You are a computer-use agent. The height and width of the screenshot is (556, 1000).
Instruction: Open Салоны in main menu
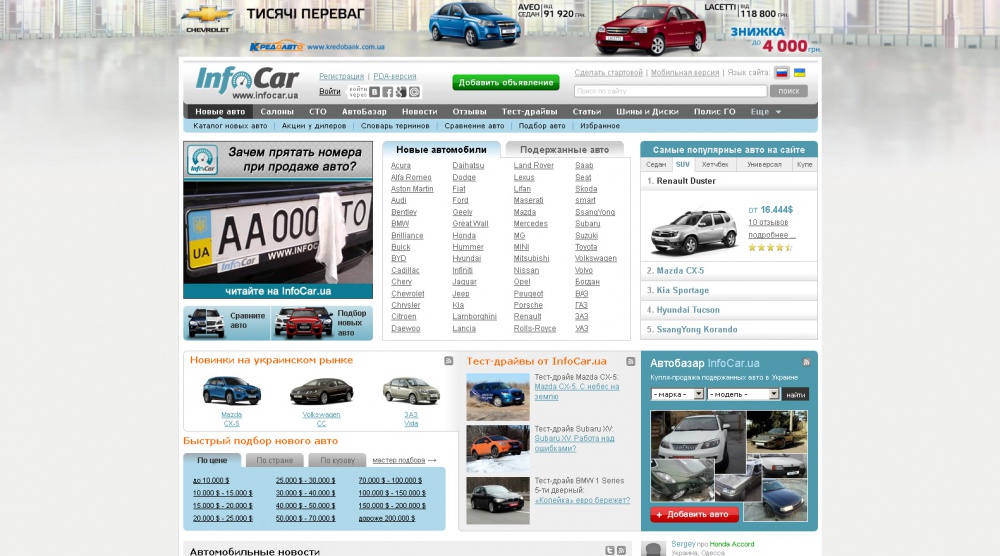point(277,112)
